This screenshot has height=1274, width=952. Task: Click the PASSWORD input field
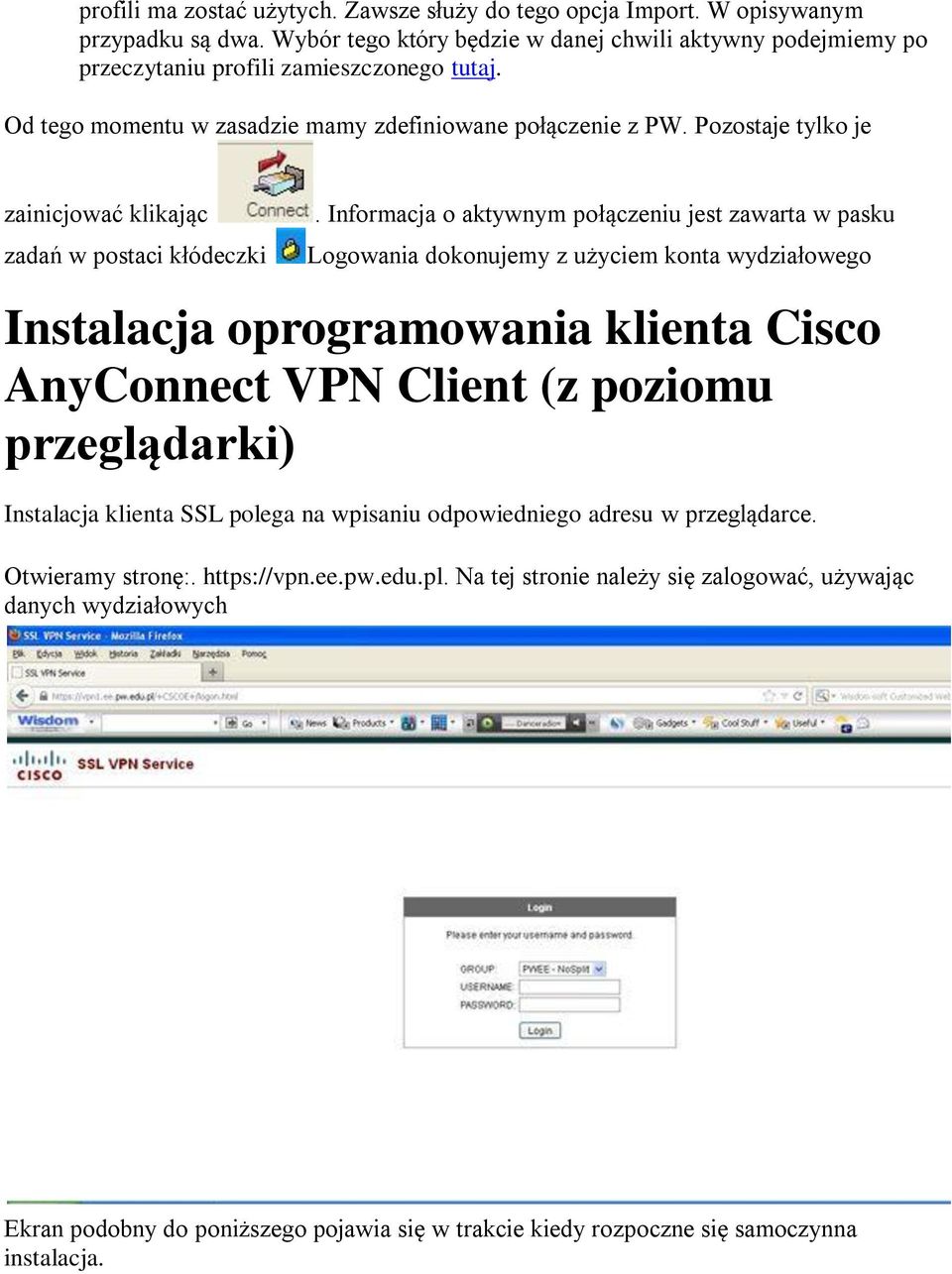click(x=570, y=1005)
